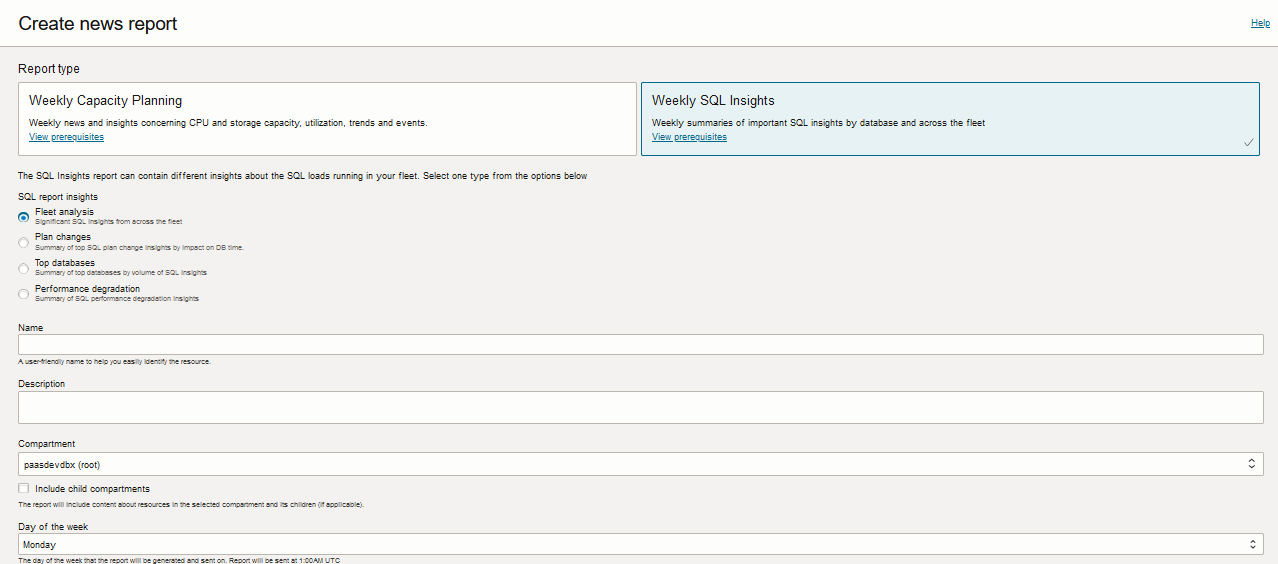Click the Compartment dropdown chevron arrows icon
The height and width of the screenshot is (564, 1278).
pos(1251,464)
